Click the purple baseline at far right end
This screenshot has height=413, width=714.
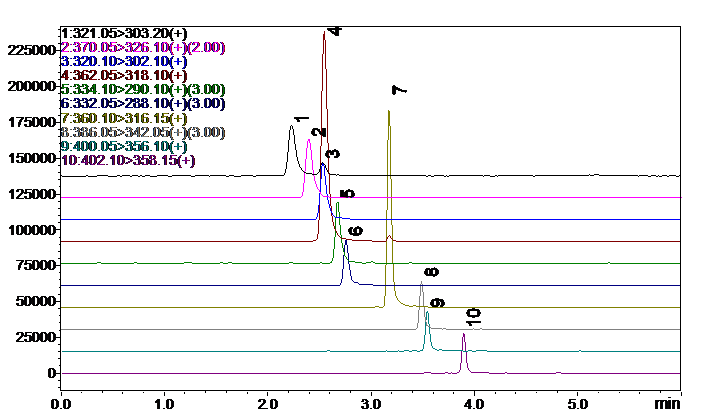(679, 373)
